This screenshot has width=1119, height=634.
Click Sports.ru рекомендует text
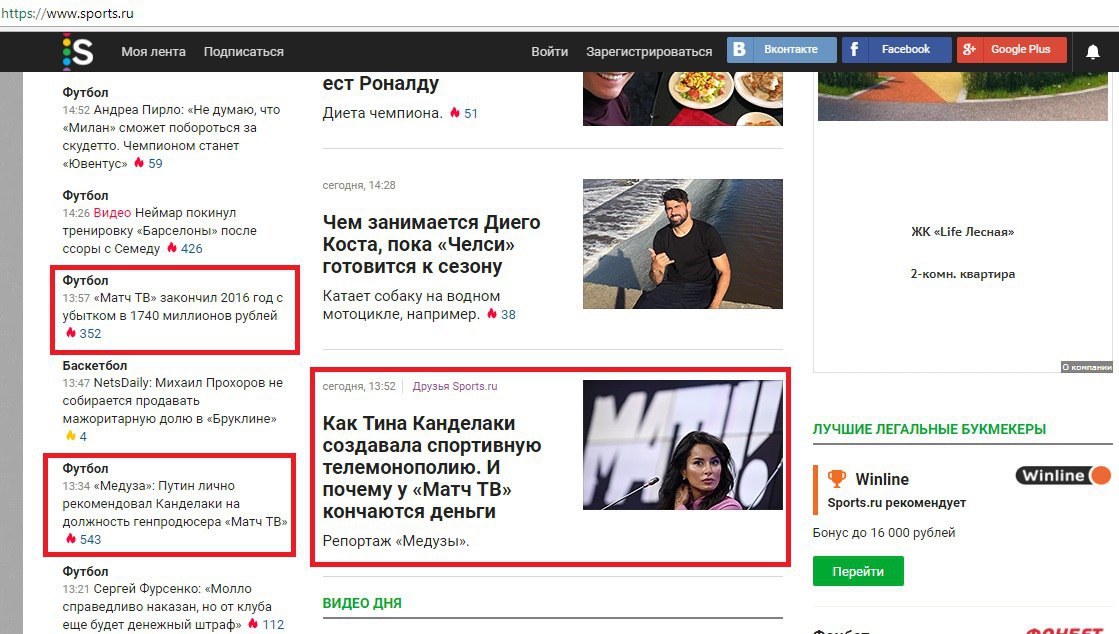coord(896,503)
